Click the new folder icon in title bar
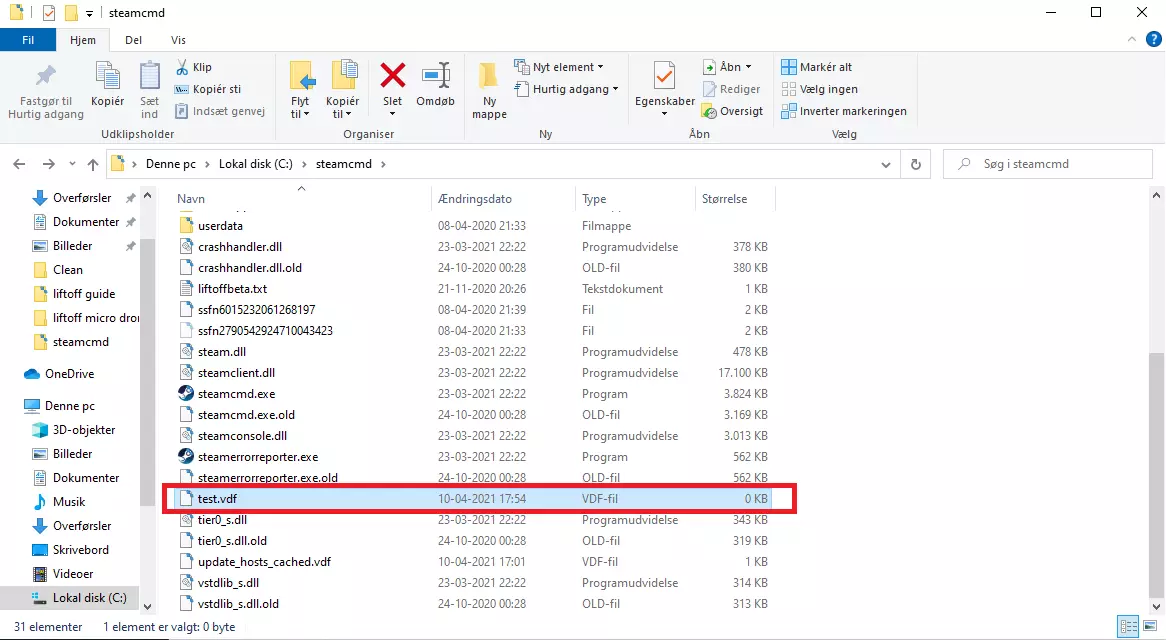The width and height of the screenshot is (1166, 640). tap(71, 13)
